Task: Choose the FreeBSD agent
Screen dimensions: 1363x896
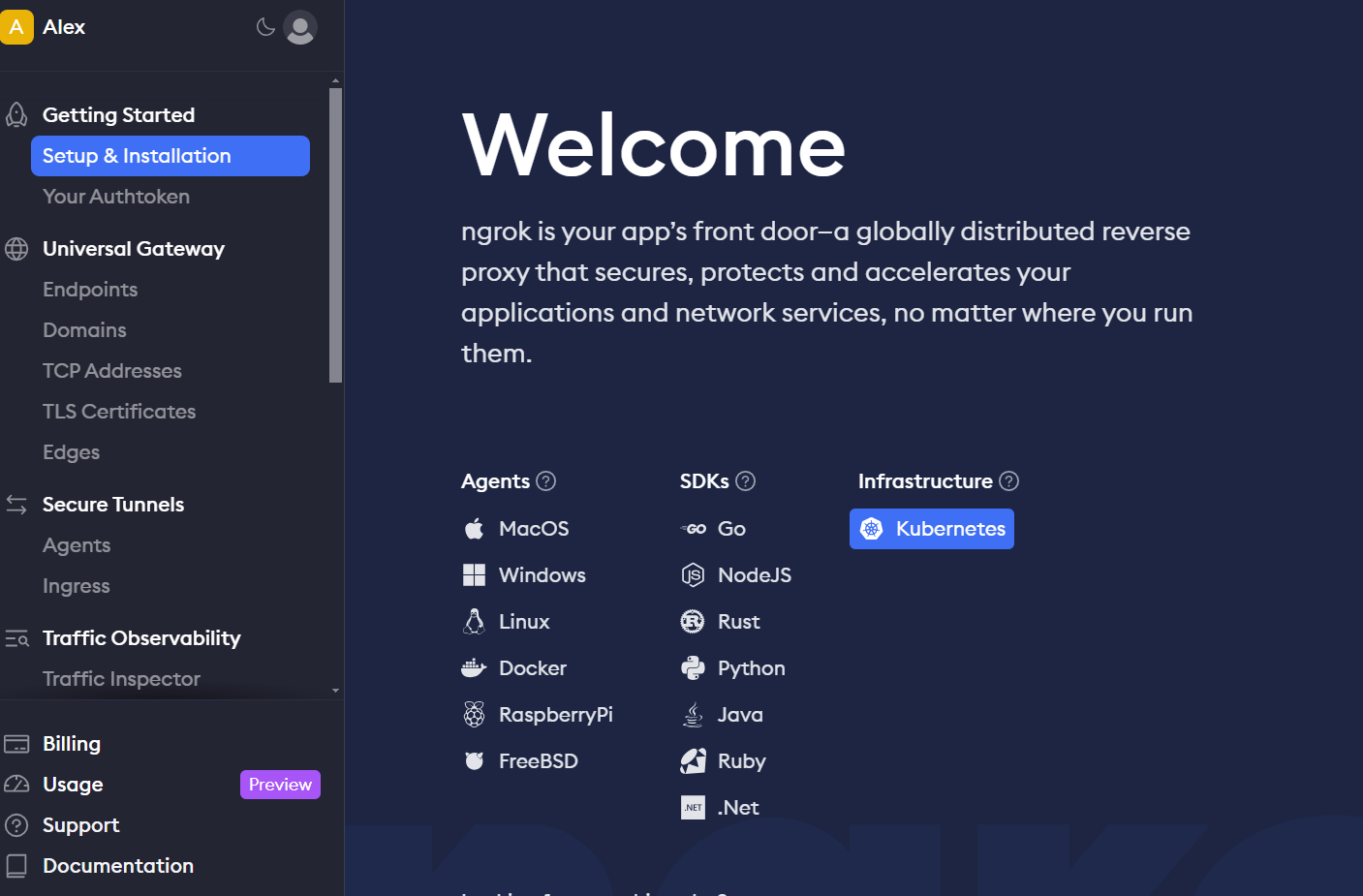Action: [x=539, y=761]
